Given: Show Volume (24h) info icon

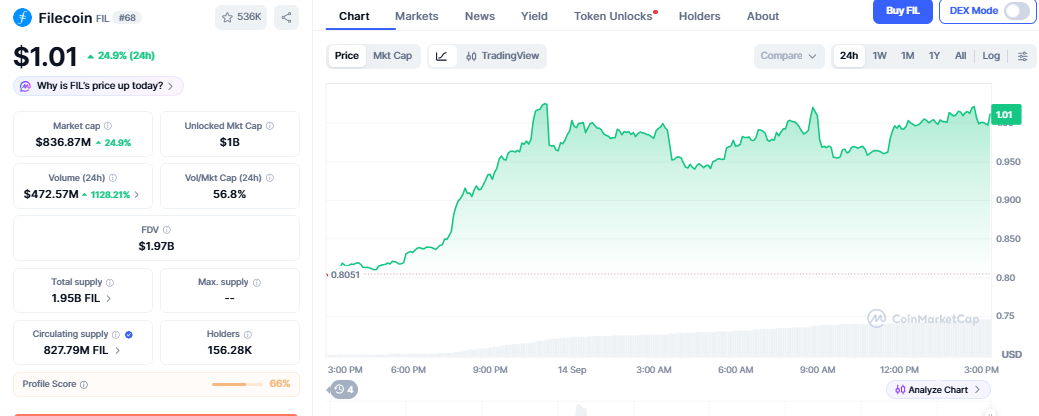Looking at the screenshot, I should coord(113,178).
